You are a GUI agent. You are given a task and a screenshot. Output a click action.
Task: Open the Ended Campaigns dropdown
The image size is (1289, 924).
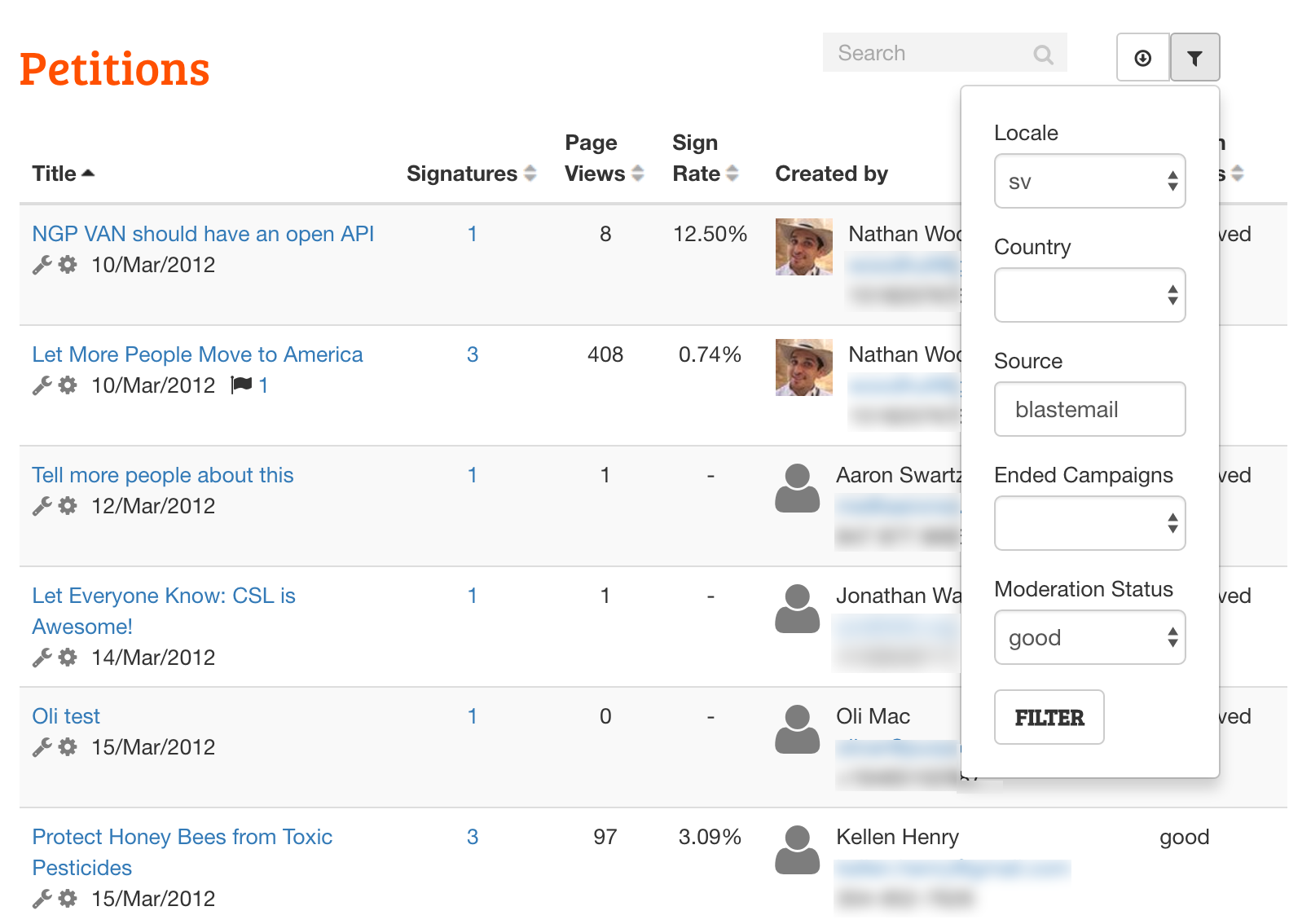(x=1089, y=523)
